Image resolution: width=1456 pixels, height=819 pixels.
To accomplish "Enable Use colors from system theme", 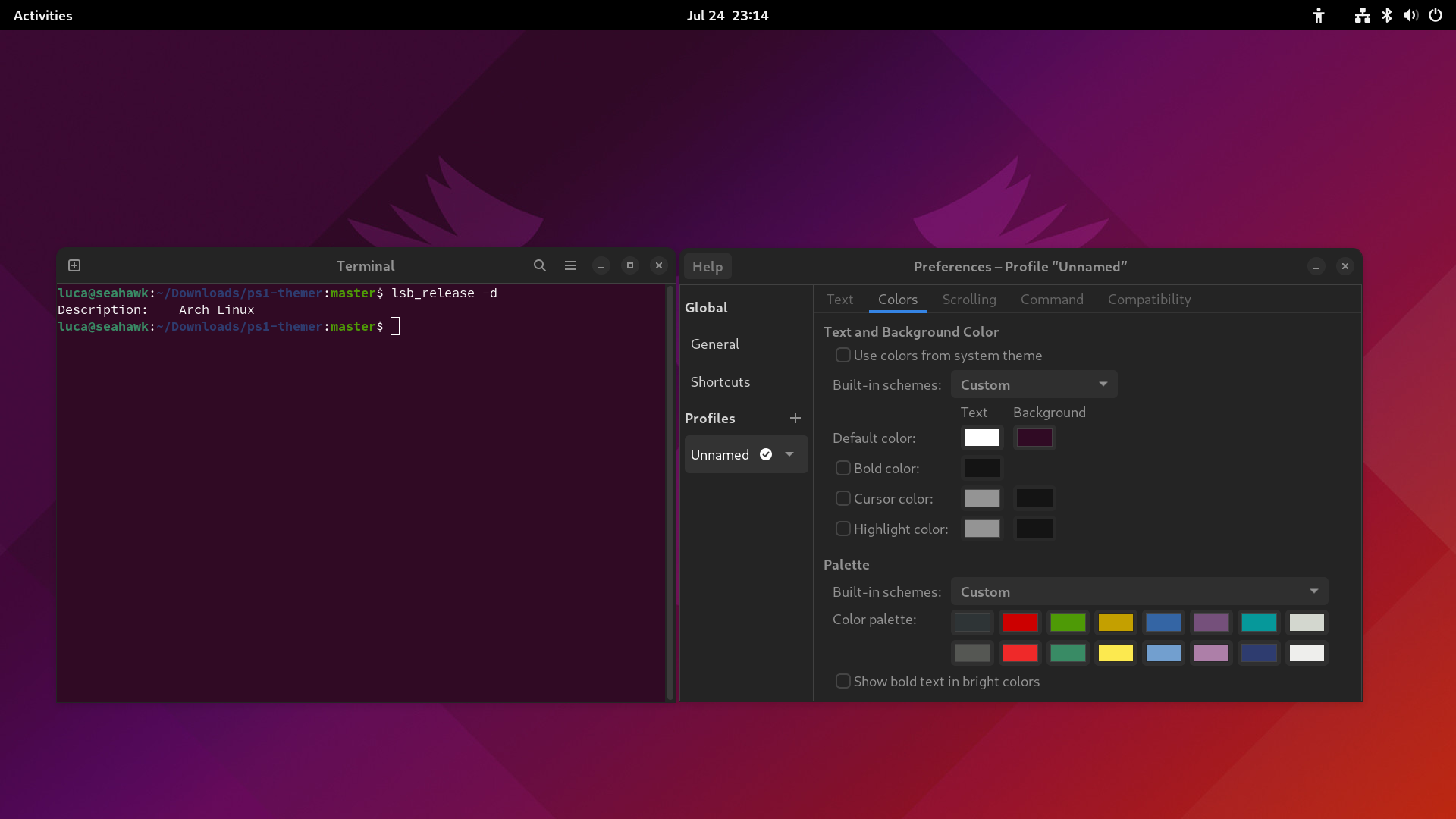I will [843, 355].
